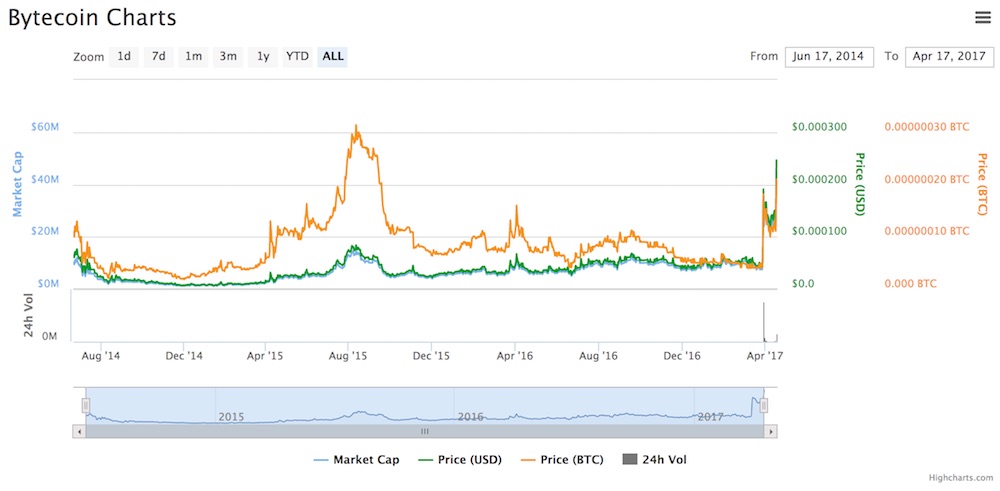1000x491 pixels.
Task: Grab the navigator's right range handle
Action: 764,406
